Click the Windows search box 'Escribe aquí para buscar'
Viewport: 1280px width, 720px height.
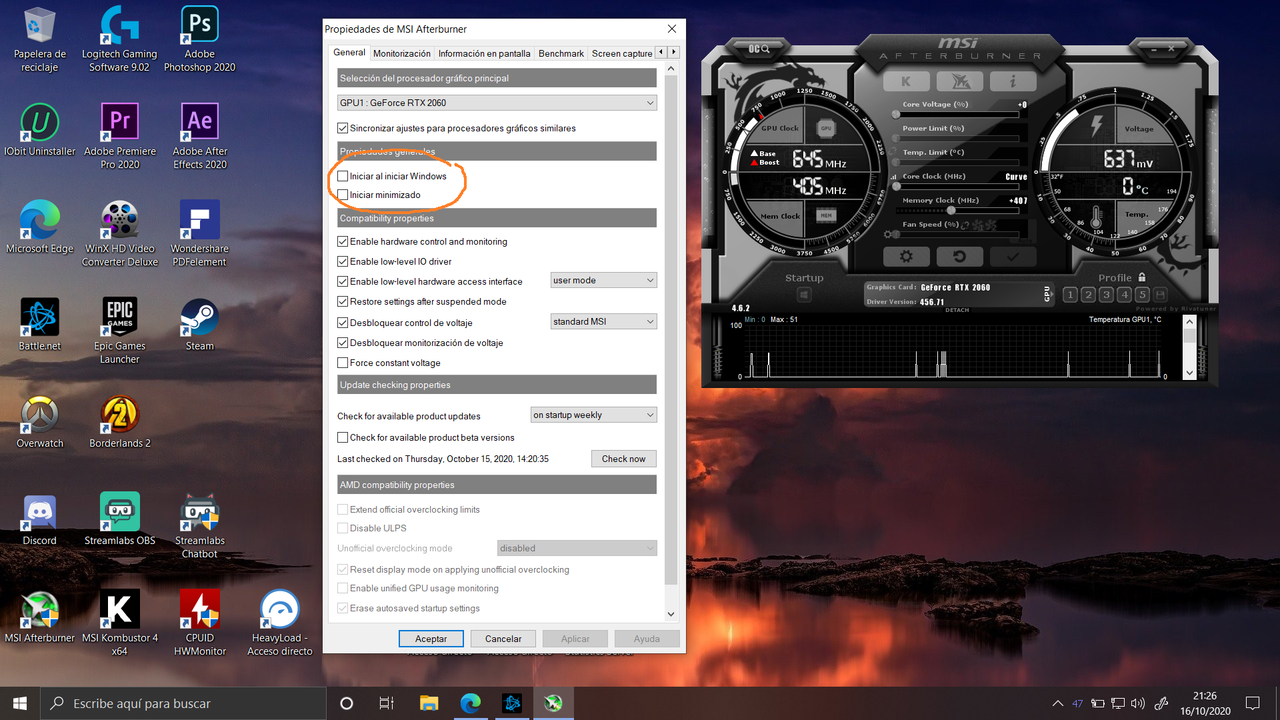[x=181, y=703]
